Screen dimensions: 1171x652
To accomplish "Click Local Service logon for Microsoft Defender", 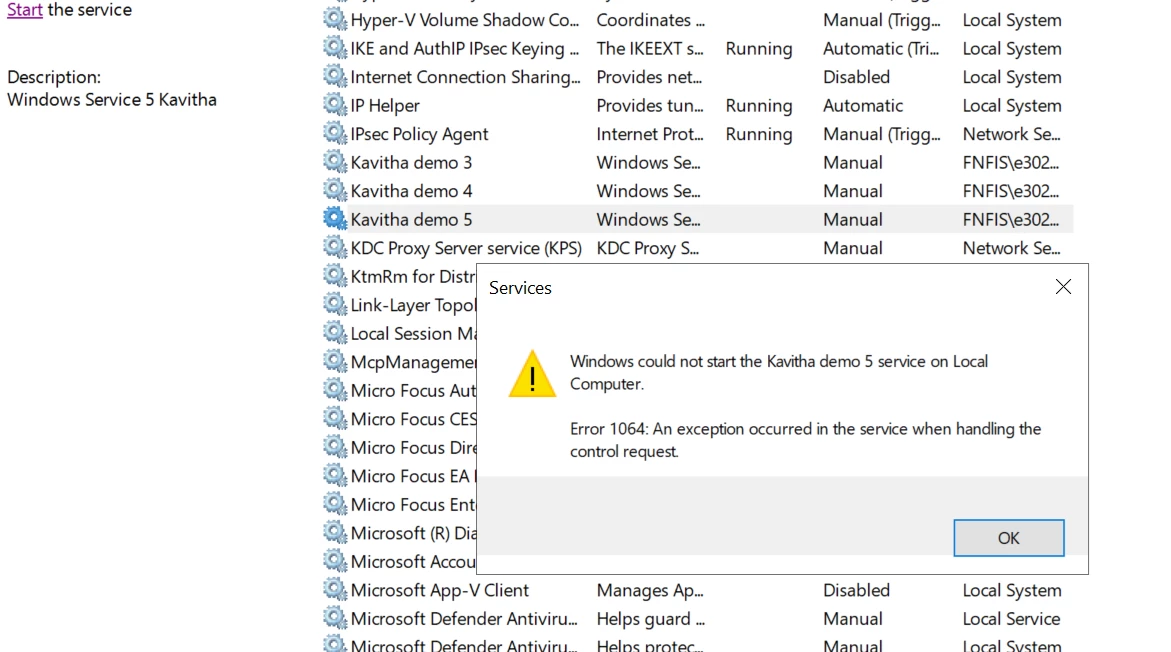I will (1011, 618).
